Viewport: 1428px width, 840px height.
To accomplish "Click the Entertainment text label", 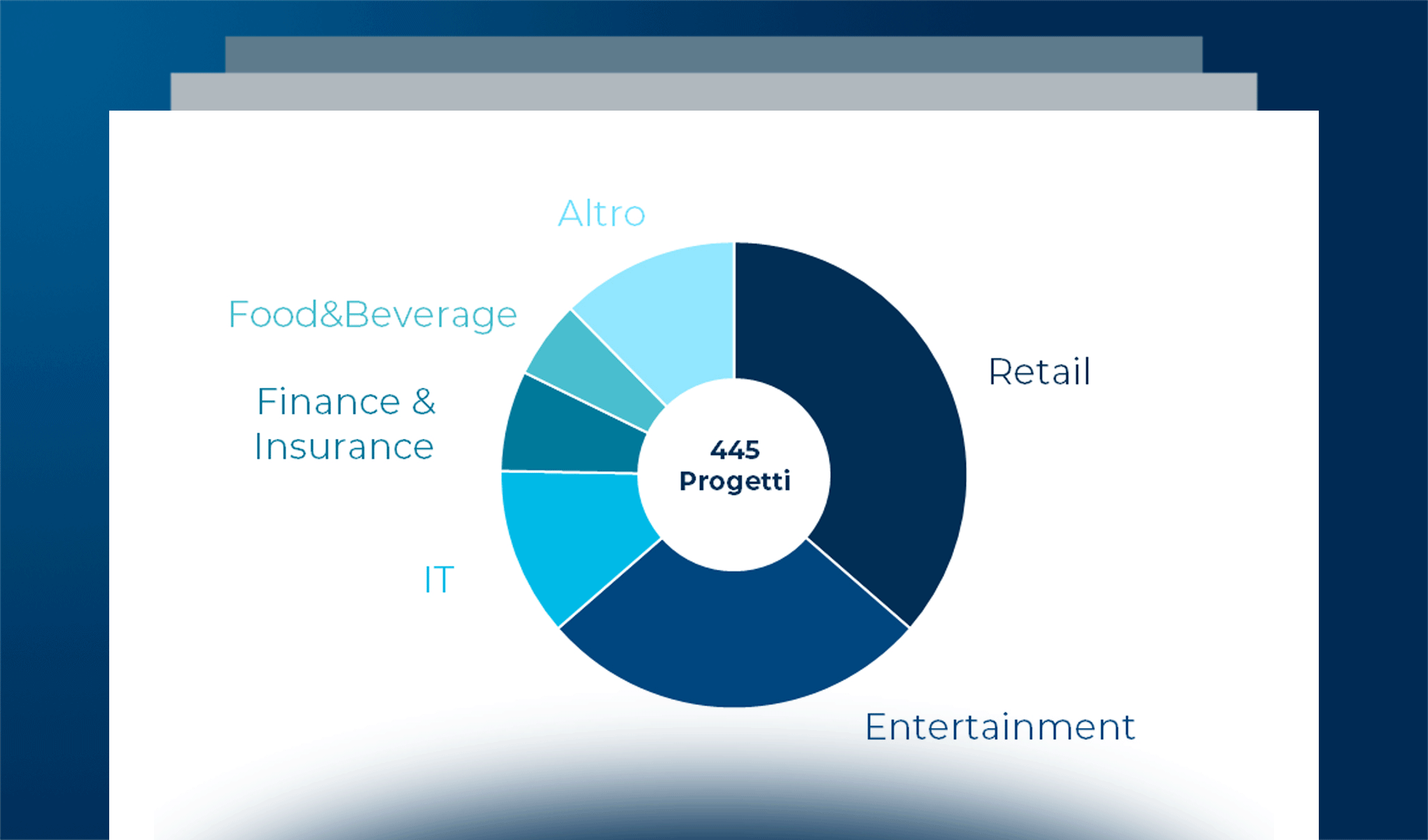I will [1000, 727].
